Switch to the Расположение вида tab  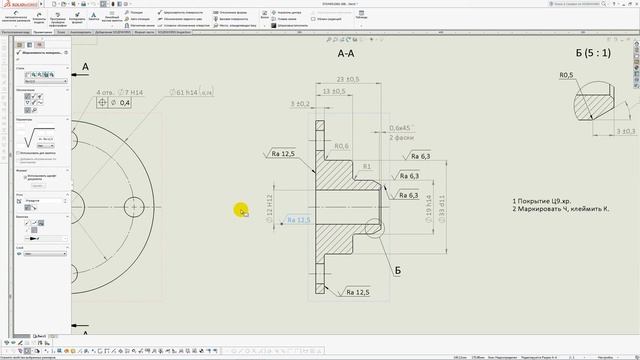[x=16, y=32]
